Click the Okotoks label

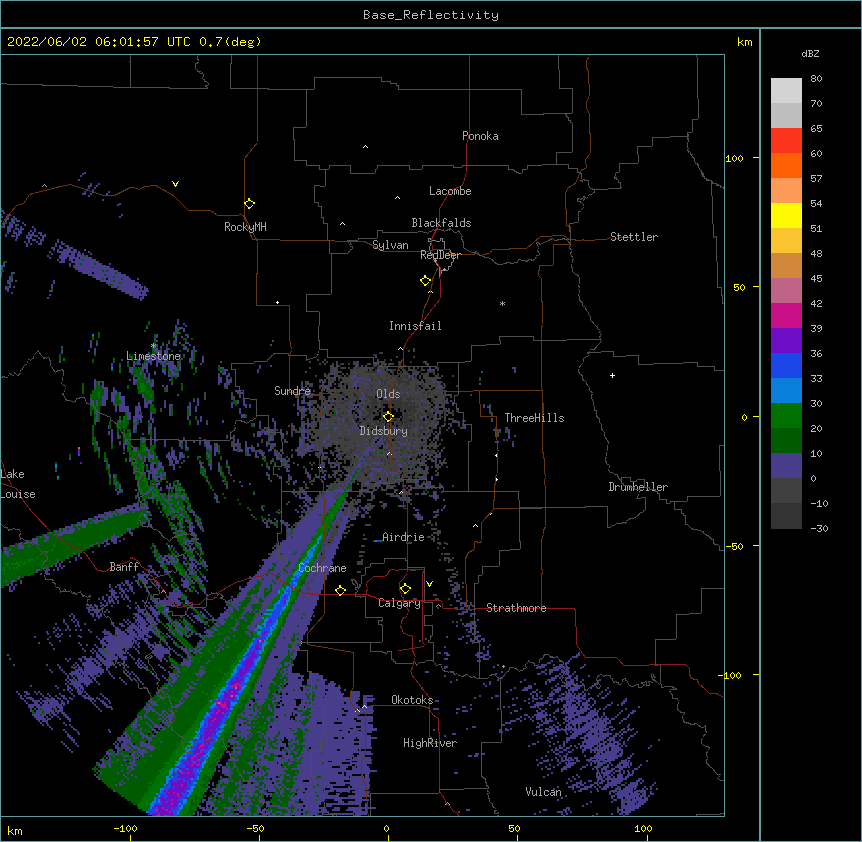coord(412,700)
